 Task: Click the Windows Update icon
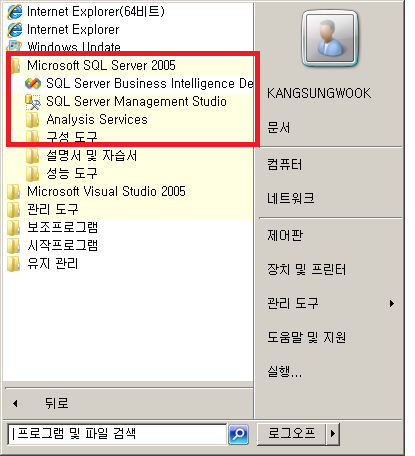[15, 46]
